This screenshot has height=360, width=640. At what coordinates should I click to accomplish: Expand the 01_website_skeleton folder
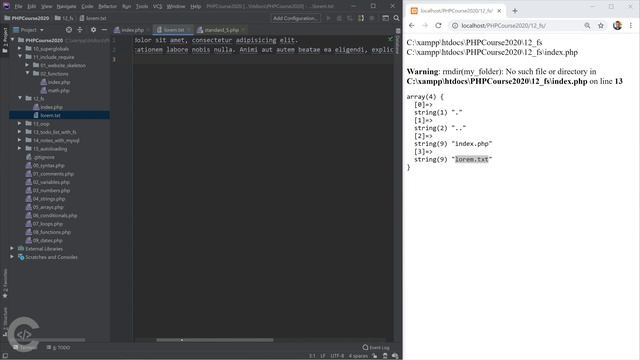click(27, 65)
